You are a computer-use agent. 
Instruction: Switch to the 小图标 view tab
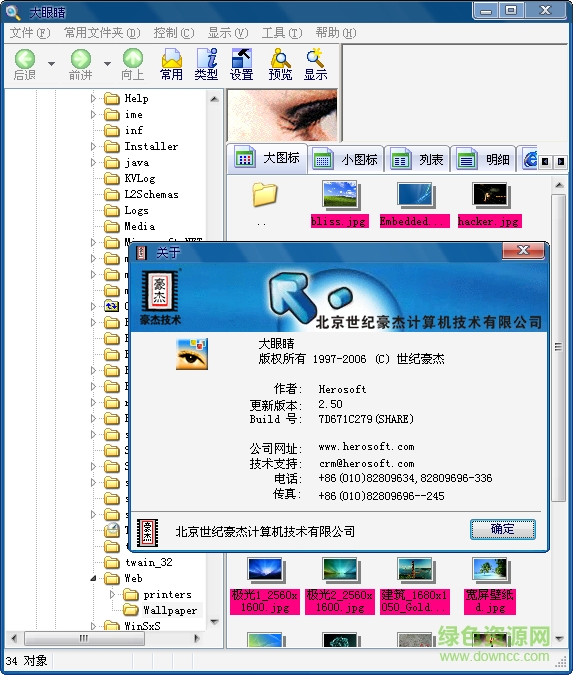point(345,160)
